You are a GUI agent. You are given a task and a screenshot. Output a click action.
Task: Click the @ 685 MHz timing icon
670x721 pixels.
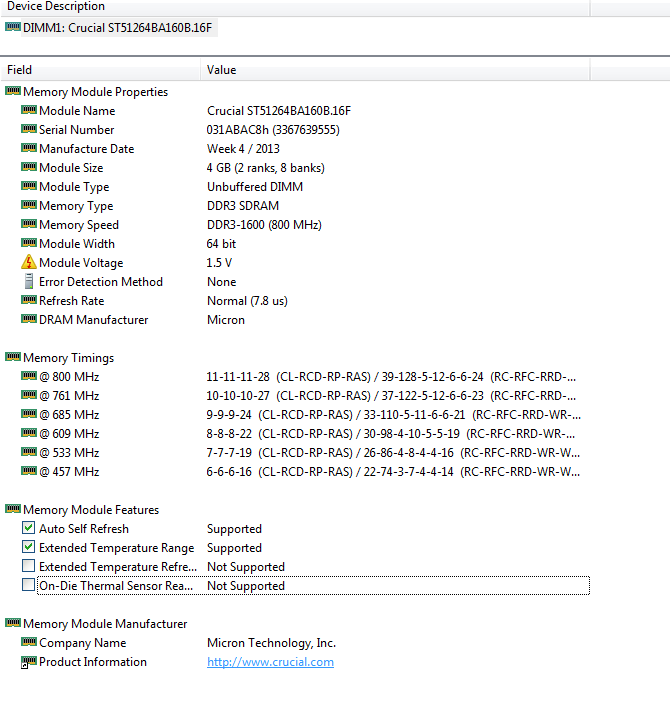point(29,414)
